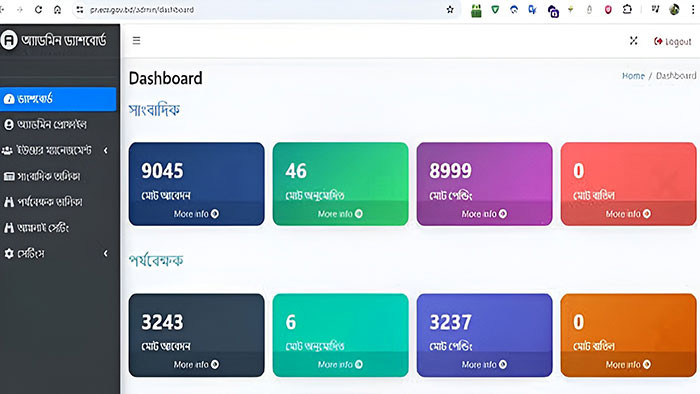Image resolution: width=700 pixels, height=394 pixels.
Task: Click the table icon of সাংবাদিক তালিকা
Action: pos(9,176)
